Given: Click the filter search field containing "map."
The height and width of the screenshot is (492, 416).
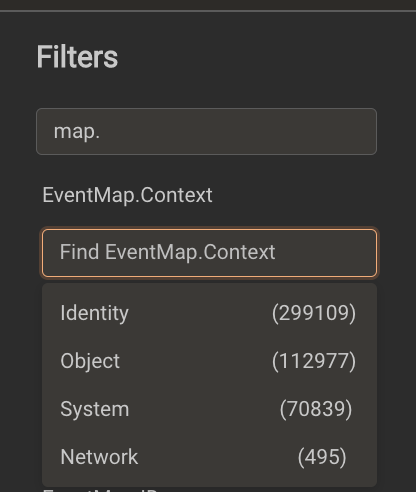Looking at the screenshot, I should click(x=206, y=131).
